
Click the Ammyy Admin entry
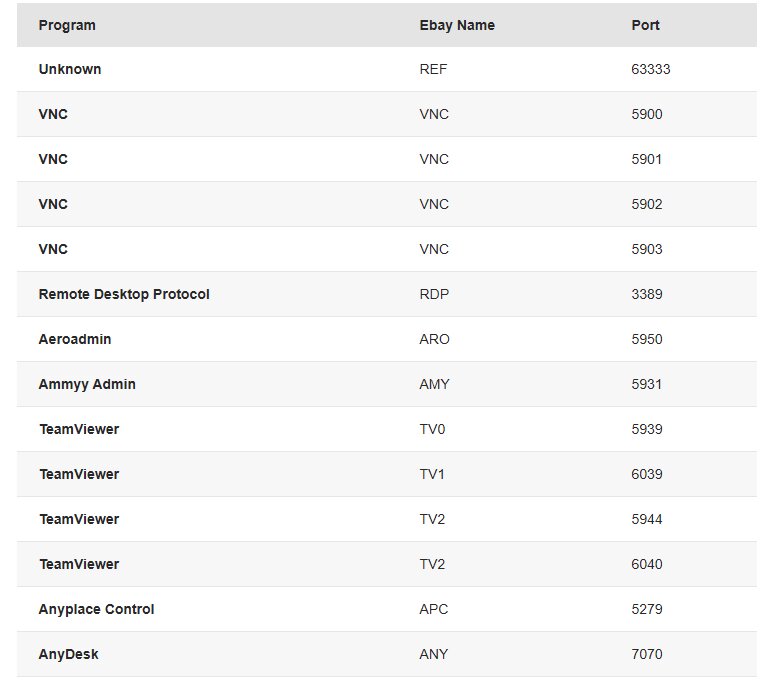coord(87,384)
